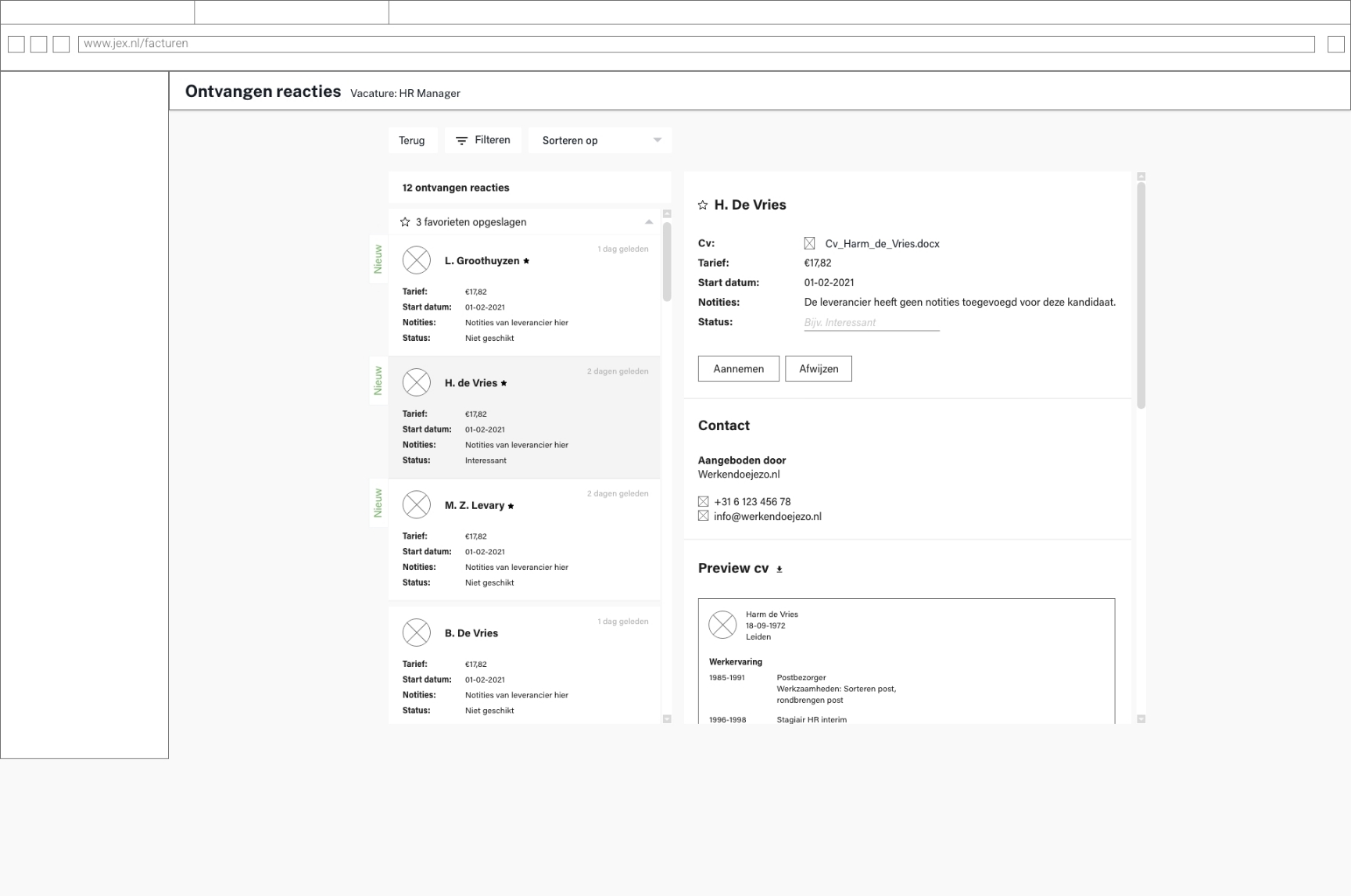Select L. Groothuyzen candidate name
Screen dimensions: 1351x896
coord(482,261)
